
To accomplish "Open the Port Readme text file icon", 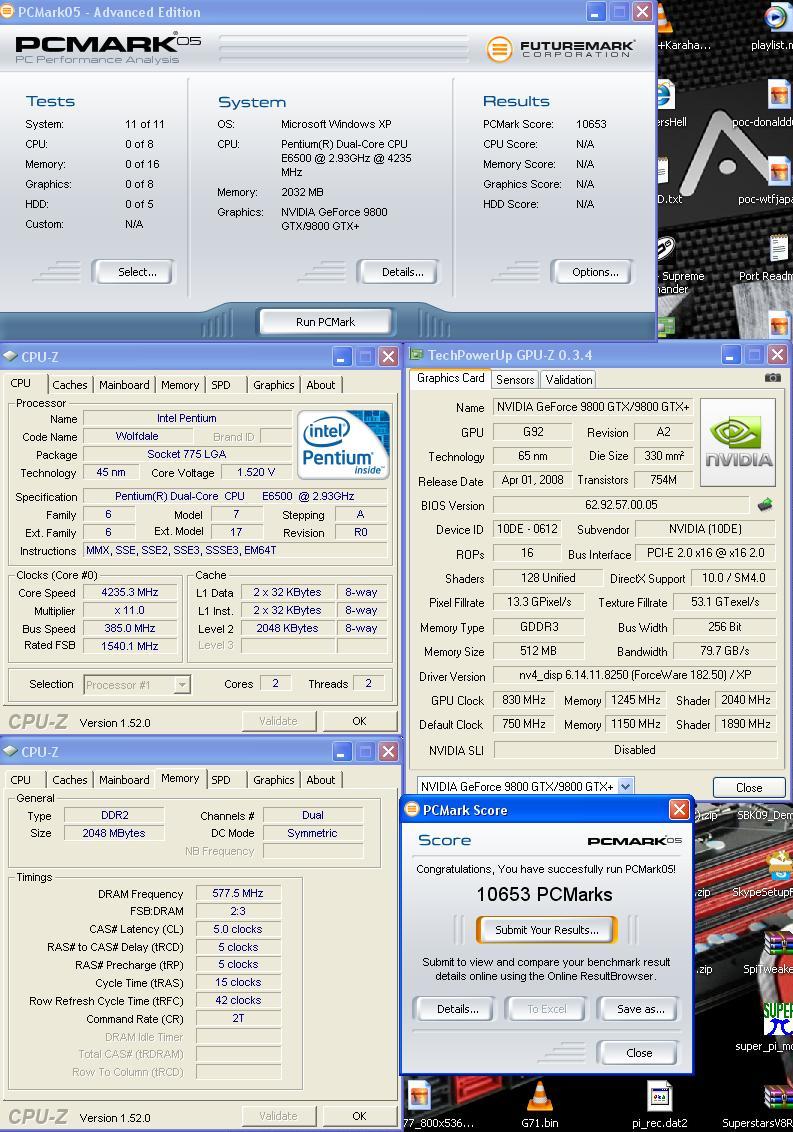I will 779,249.
